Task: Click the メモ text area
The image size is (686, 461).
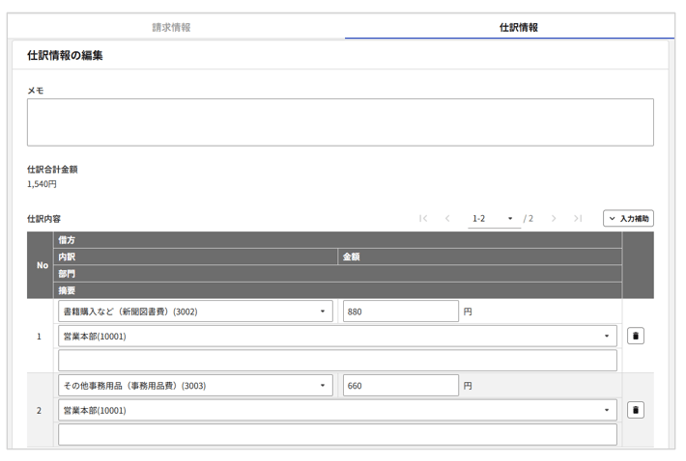Action: (x=340, y=122)
